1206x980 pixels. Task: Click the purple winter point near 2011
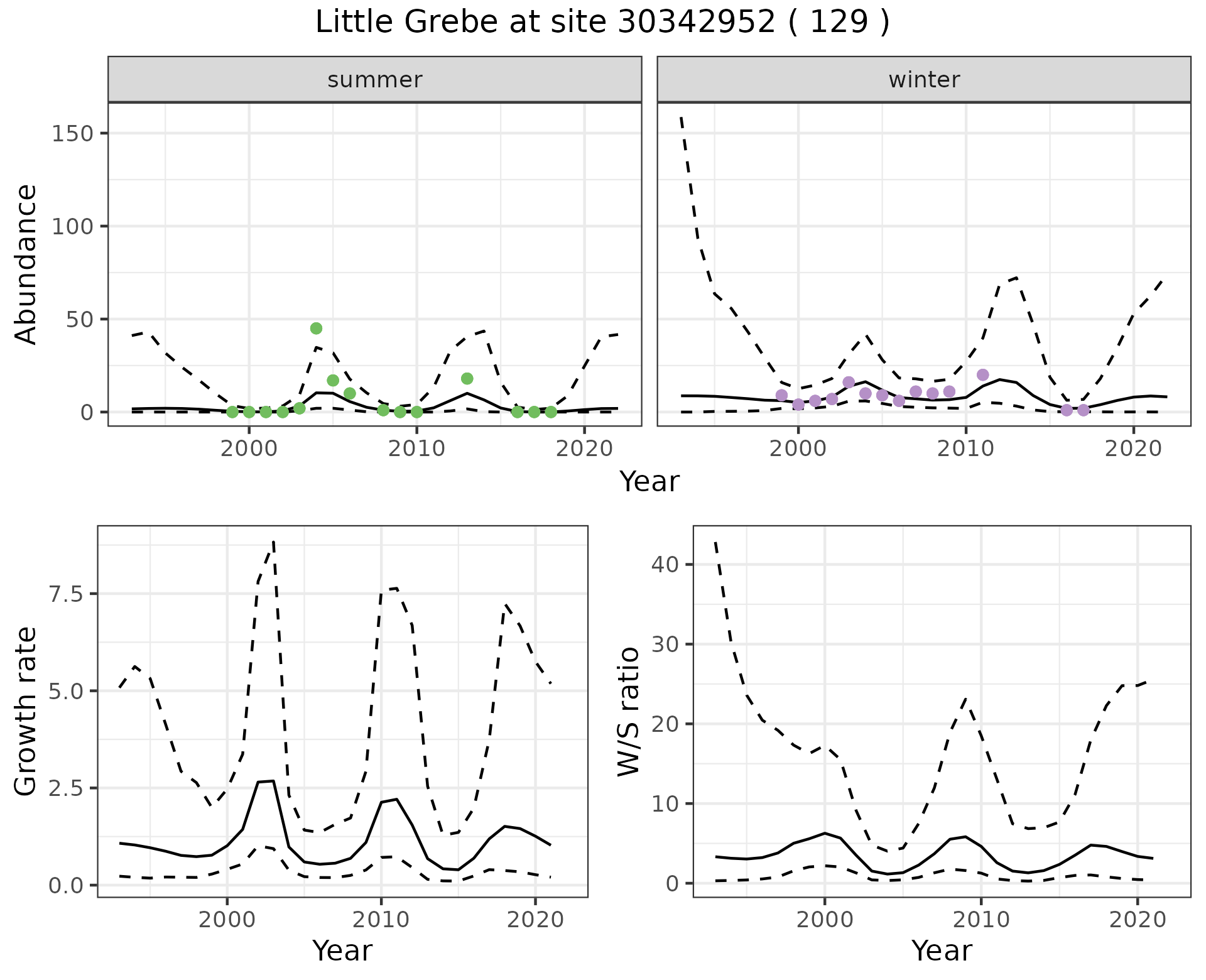983,375
